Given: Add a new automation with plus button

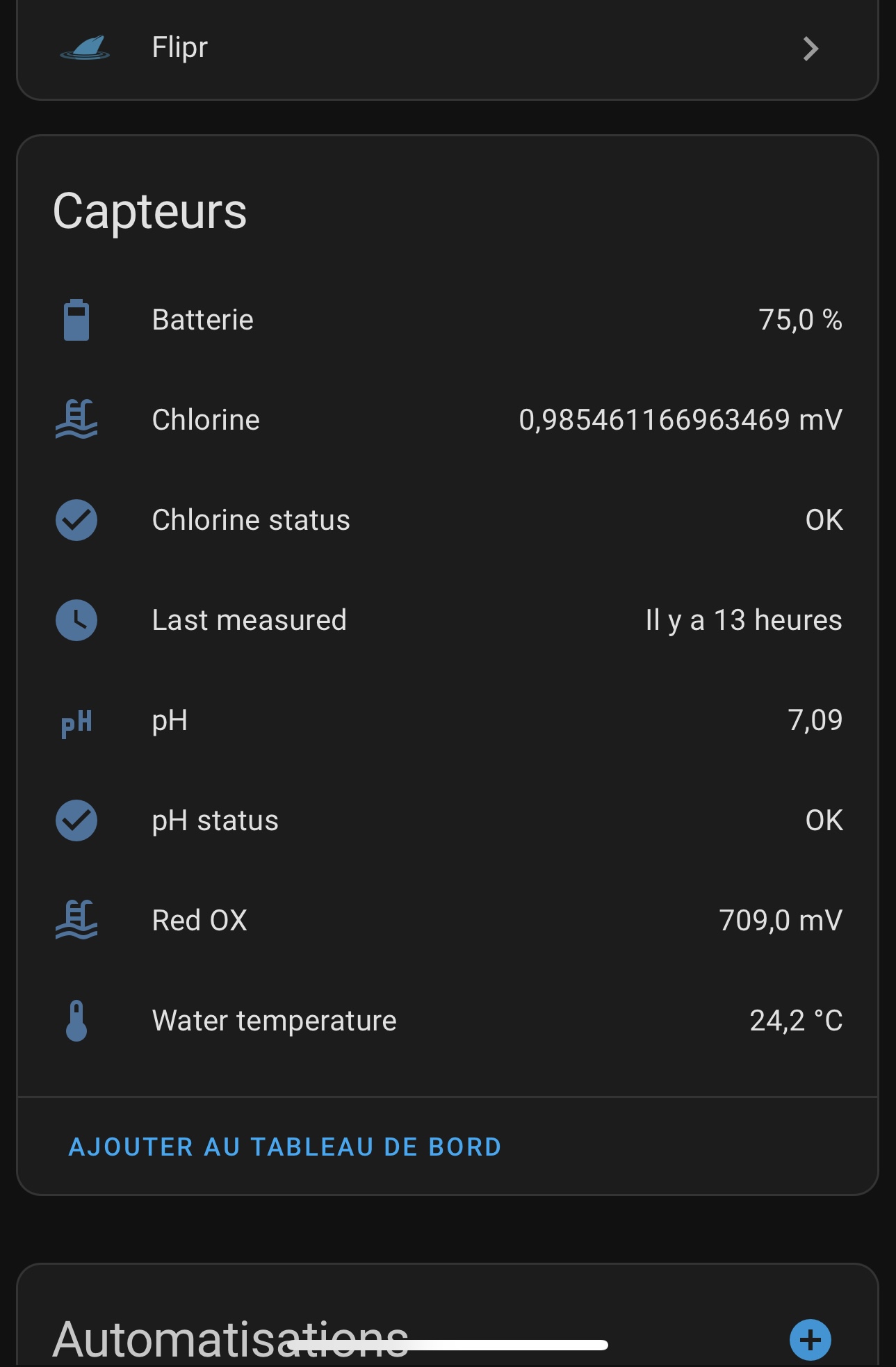Looking at the screenshot, I should pos(811,1339).
